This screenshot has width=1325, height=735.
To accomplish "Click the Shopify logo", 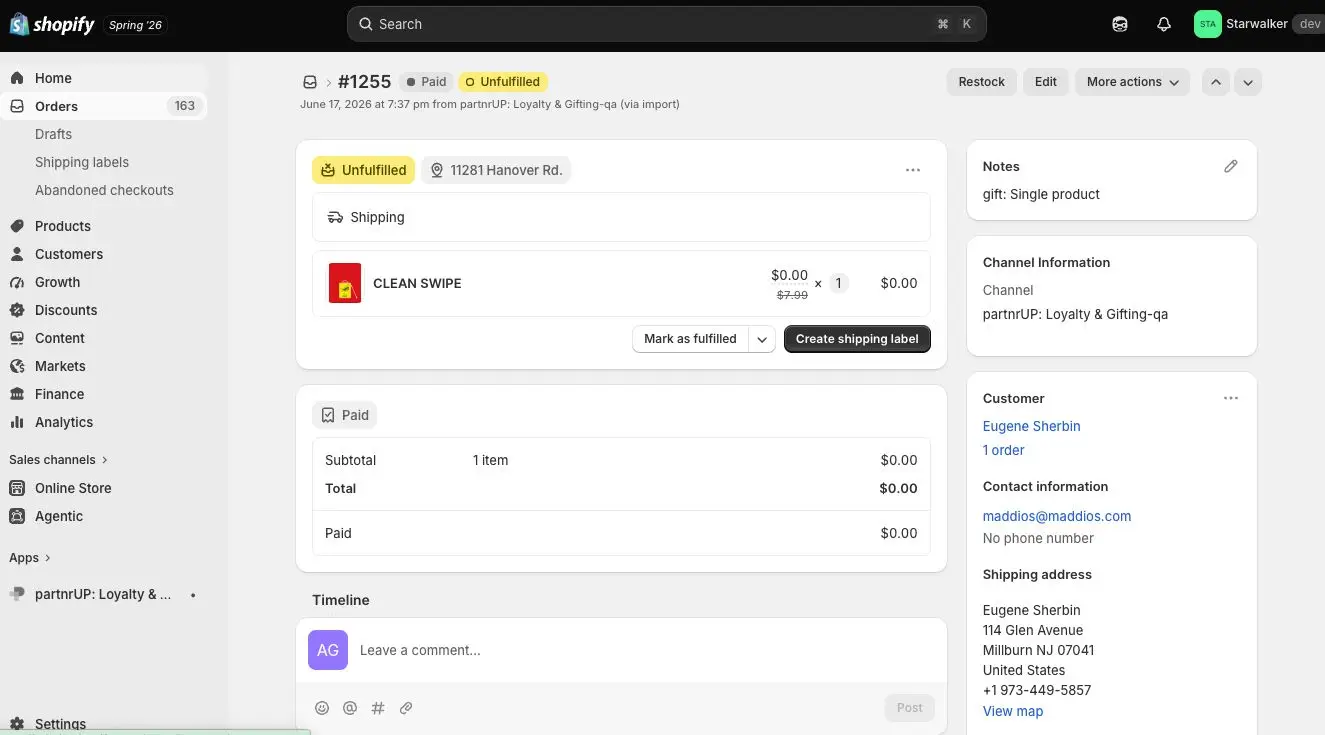I will pos(52,24).
